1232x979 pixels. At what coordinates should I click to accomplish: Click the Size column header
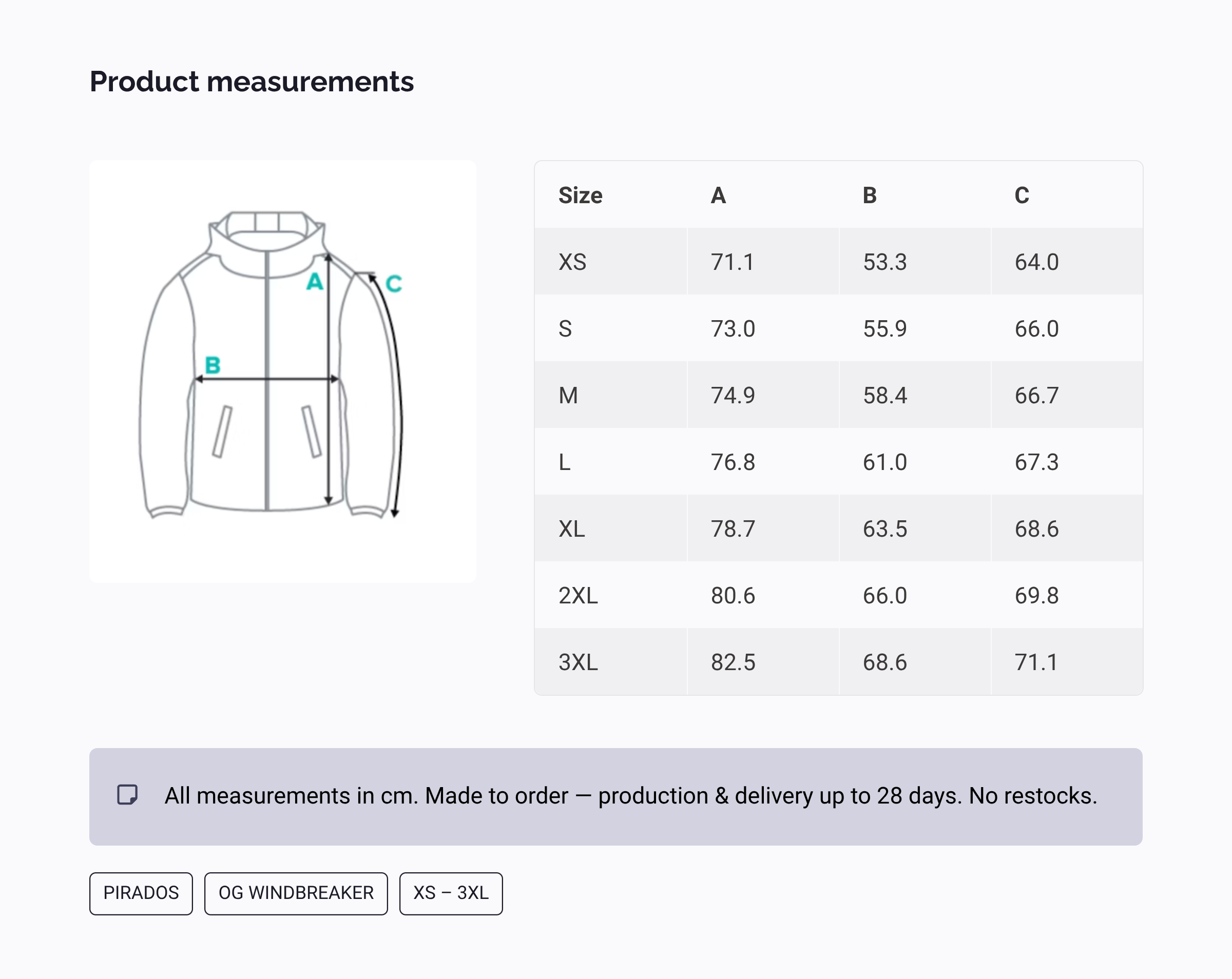click(x=580, y=195)
